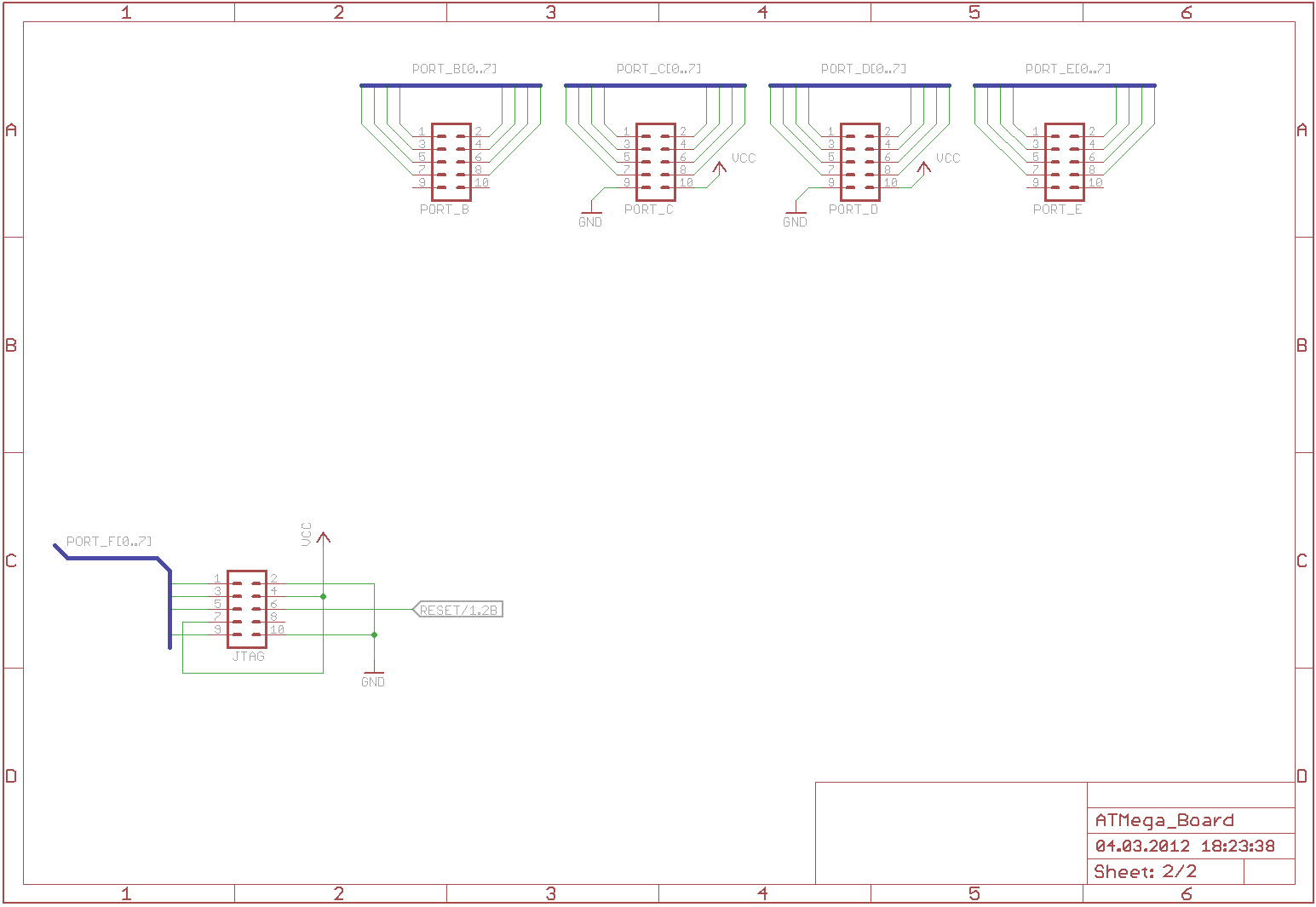Select the VCC arrow beside PORT_C connector
This screenshot has height=907, width=1316.
pyautogui.click(x=720, y=166)
